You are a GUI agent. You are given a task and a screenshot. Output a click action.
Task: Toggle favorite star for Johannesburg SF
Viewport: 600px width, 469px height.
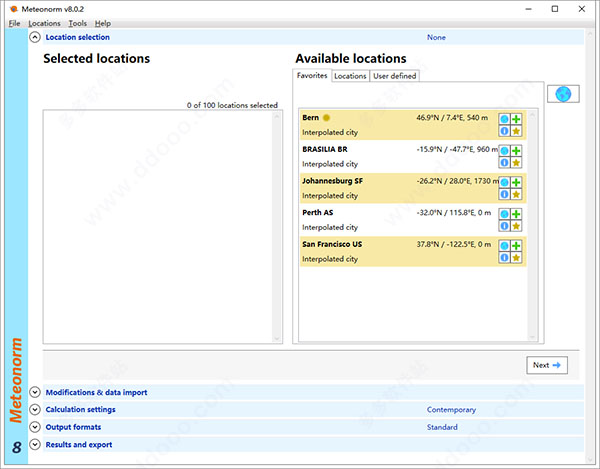click(x=516, y=194)
